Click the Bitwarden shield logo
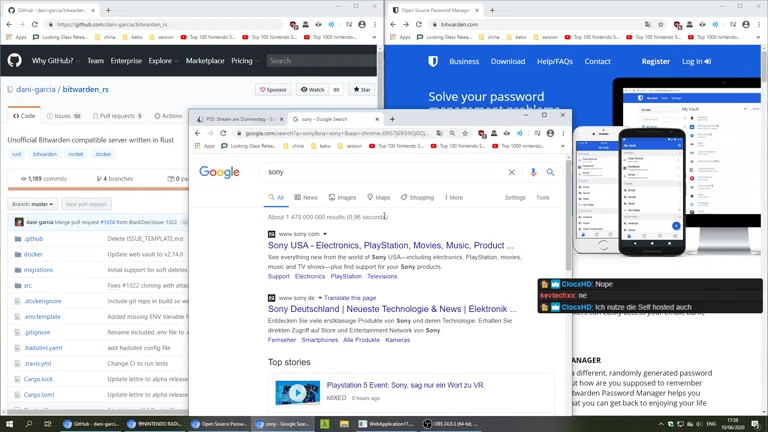The image size is (768, 432). (433, 61)
